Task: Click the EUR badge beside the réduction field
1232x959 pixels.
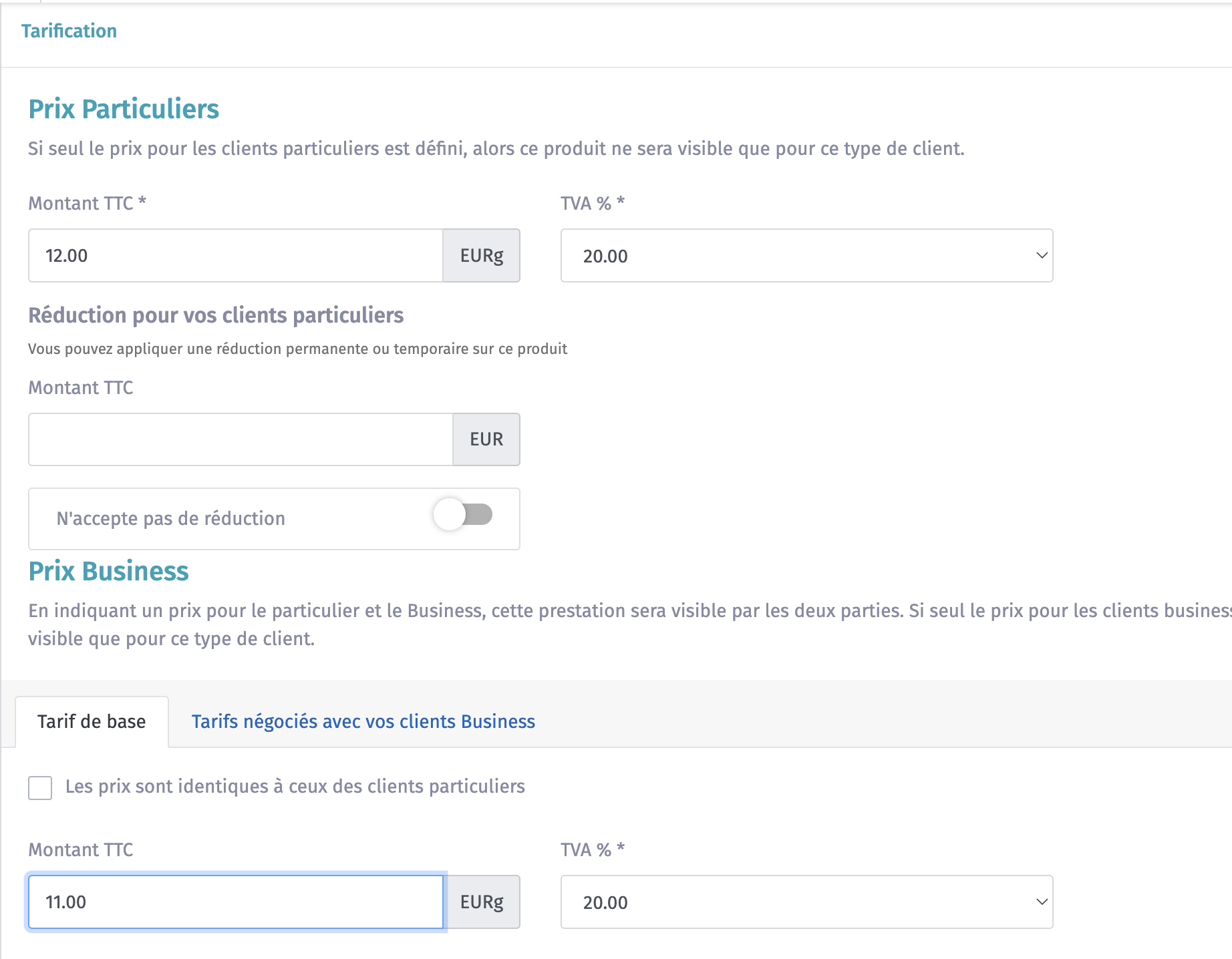Action: 486,439
